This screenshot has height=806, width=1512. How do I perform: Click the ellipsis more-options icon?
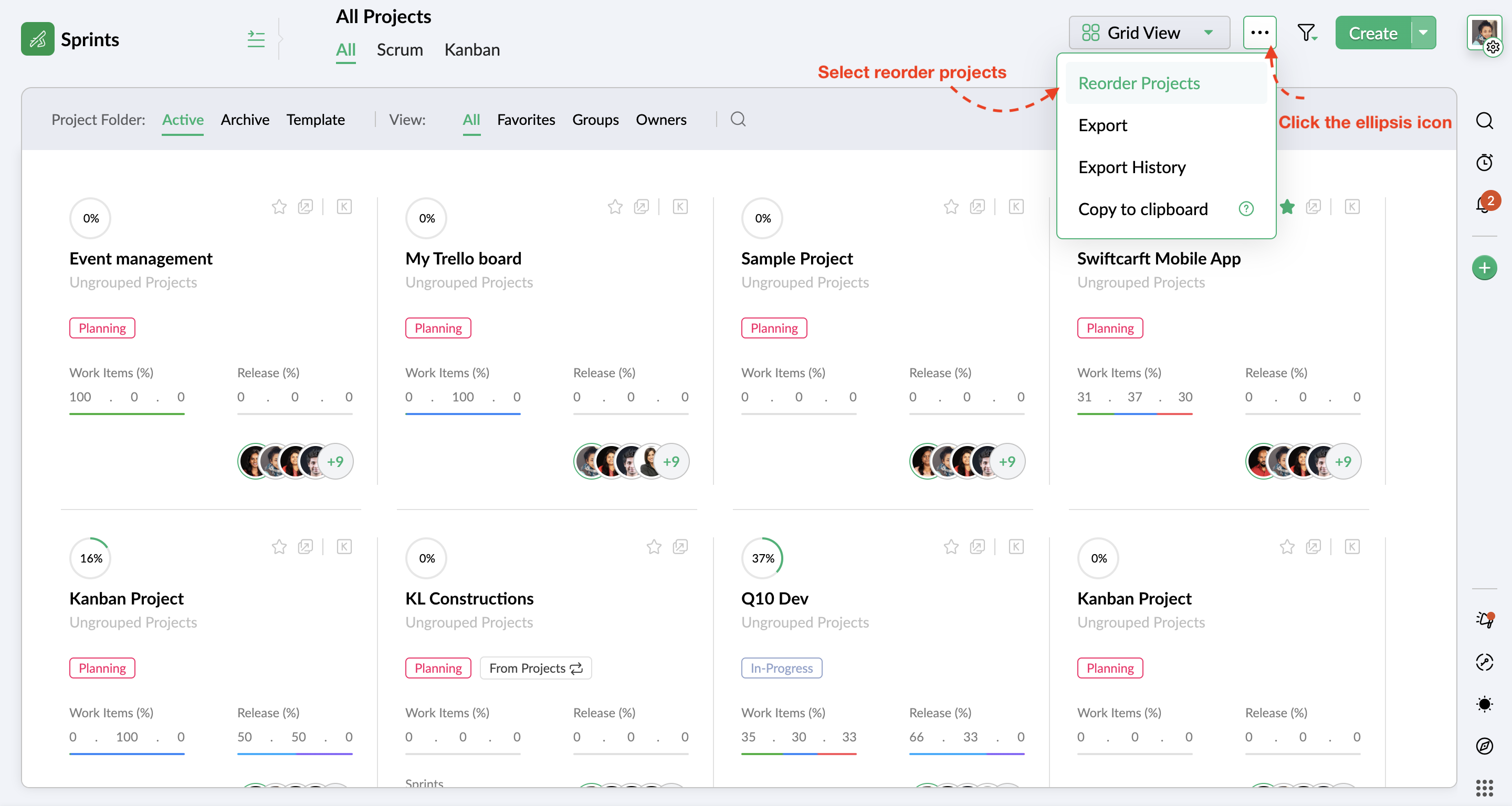click(1259, 33)
